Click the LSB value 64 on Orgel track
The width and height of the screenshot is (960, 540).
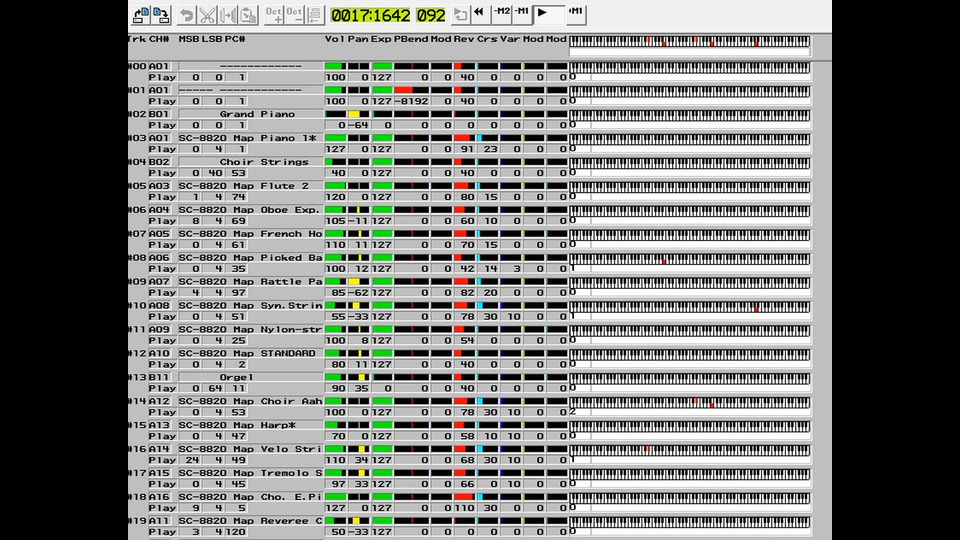(x=213, y=388)
